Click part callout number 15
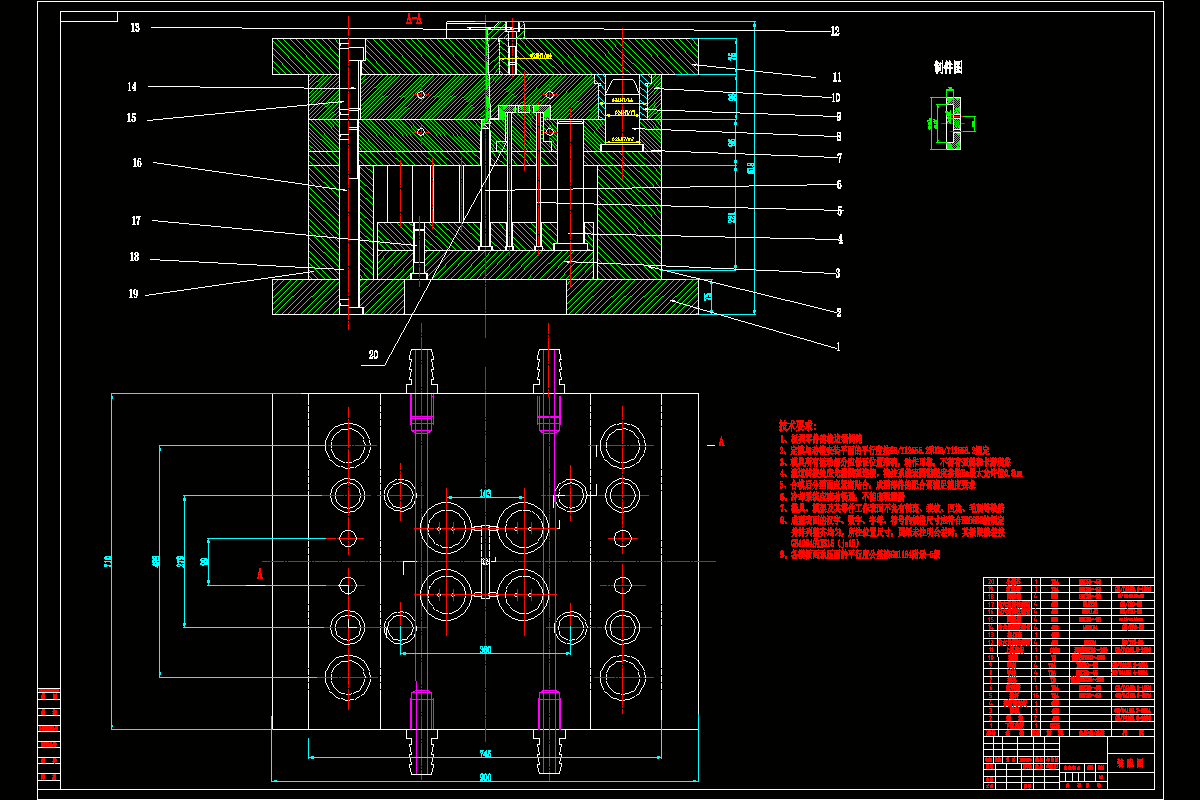This screenshot has width=1200, height=800. (x=131, y=119)
